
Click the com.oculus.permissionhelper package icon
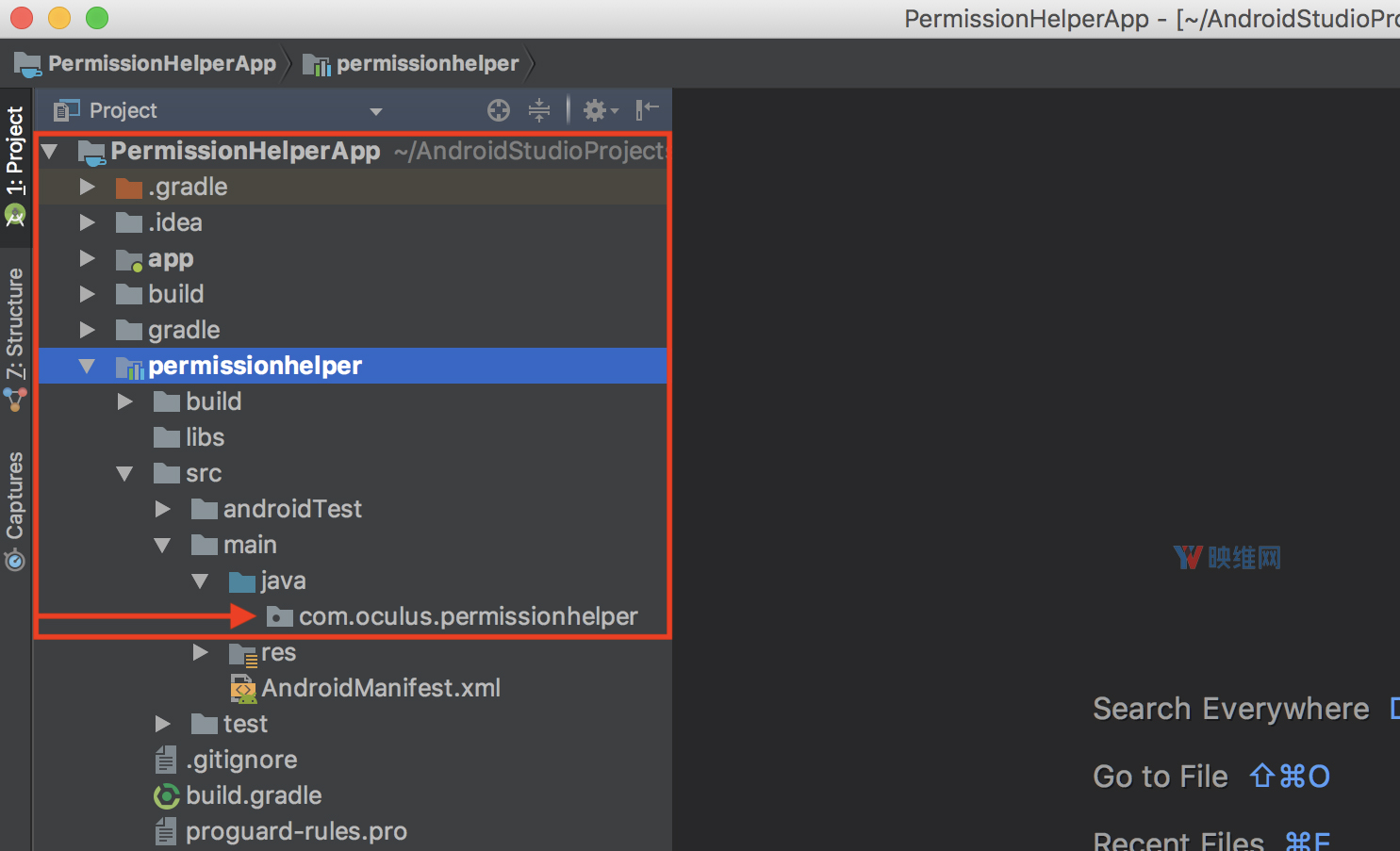coord(279,617)
